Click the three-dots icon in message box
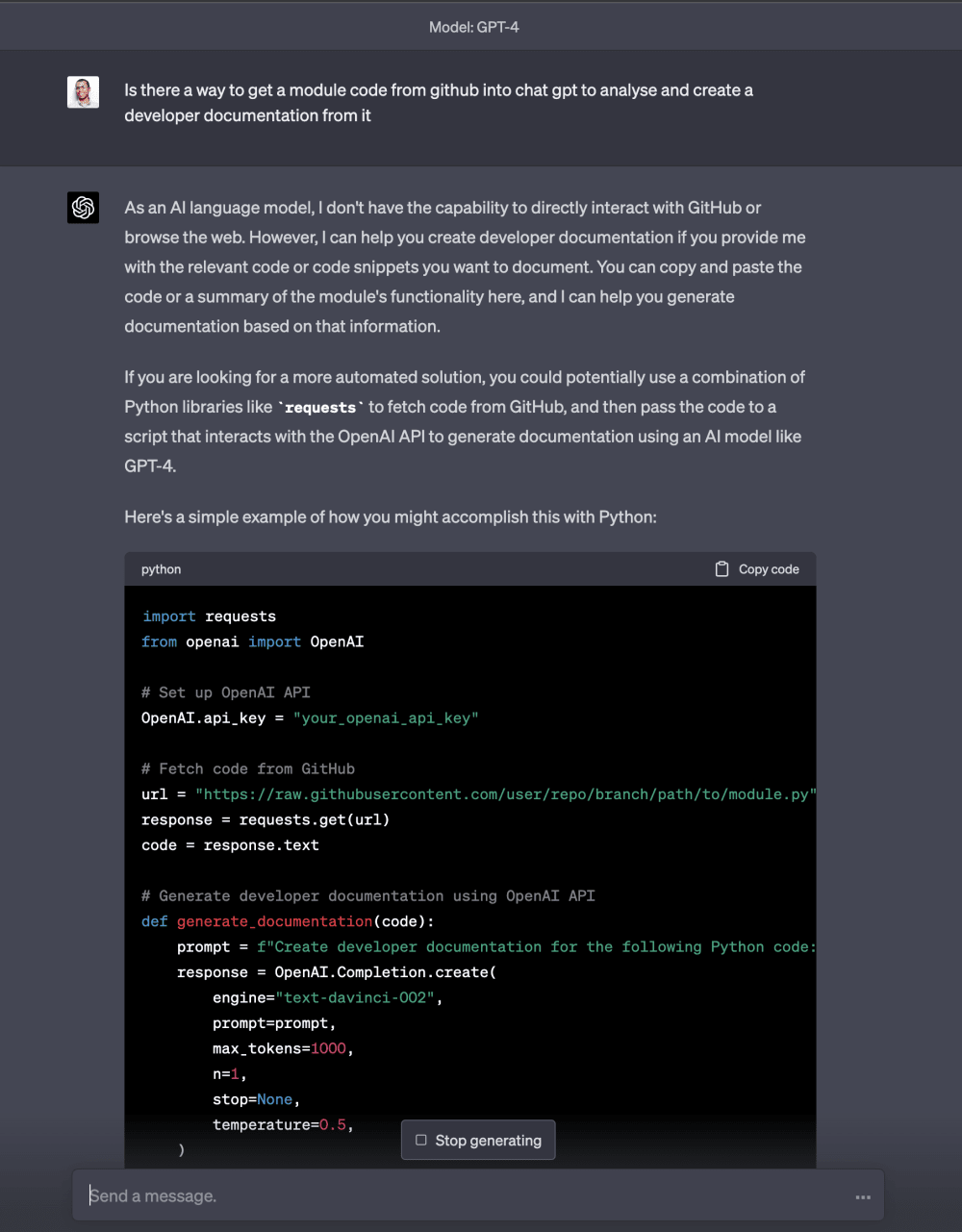This screenshot has height=1232, width=962. click(863, 1197)
